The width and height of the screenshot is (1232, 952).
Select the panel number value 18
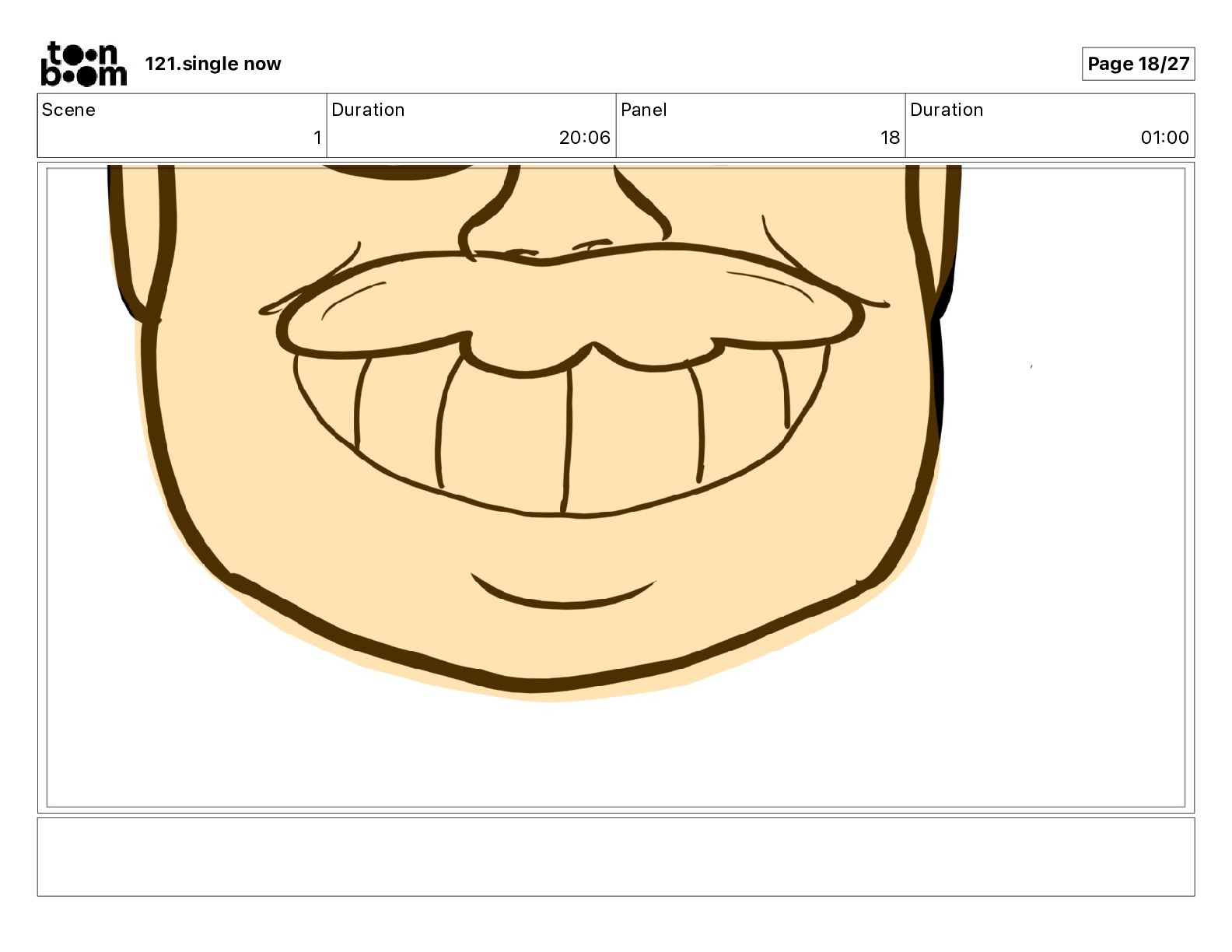pos(890,138)
